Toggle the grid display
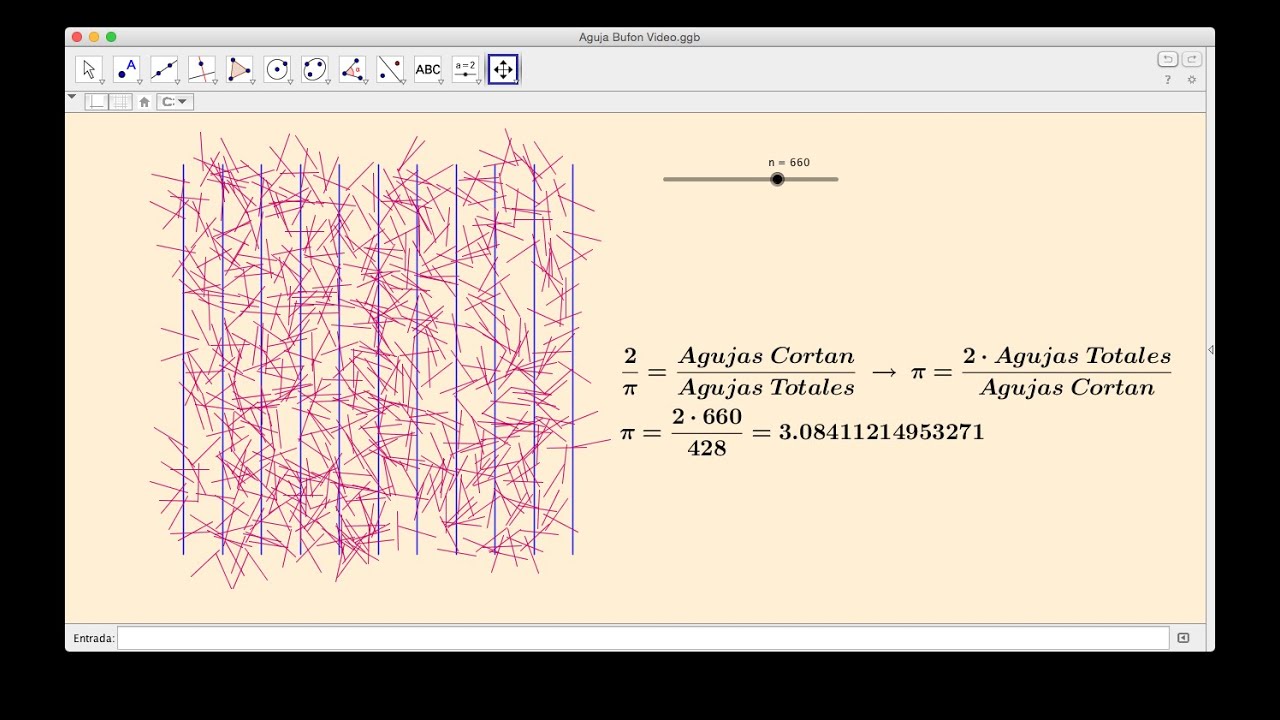 coord(120,102)
